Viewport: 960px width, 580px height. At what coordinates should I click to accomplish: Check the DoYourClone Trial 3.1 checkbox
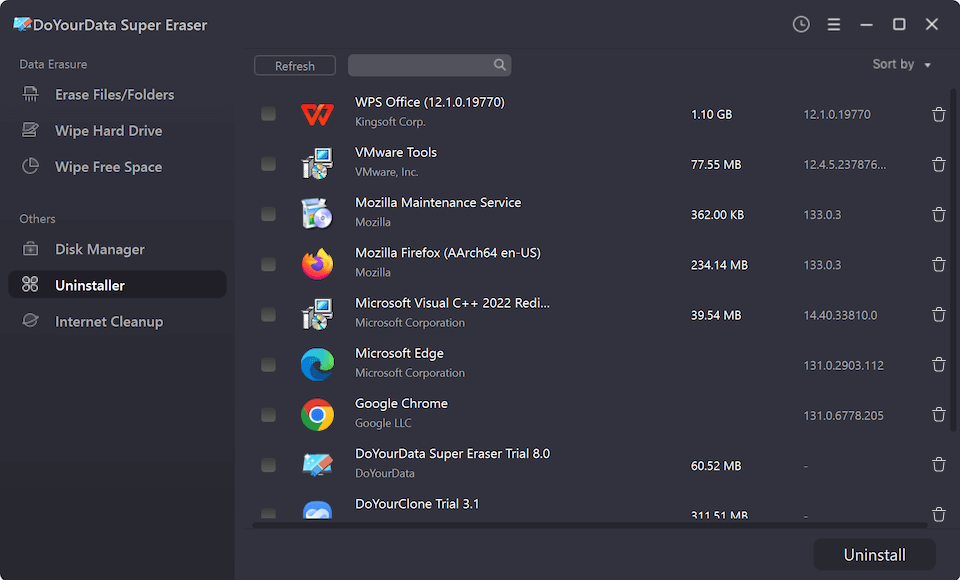click(268, 514)
